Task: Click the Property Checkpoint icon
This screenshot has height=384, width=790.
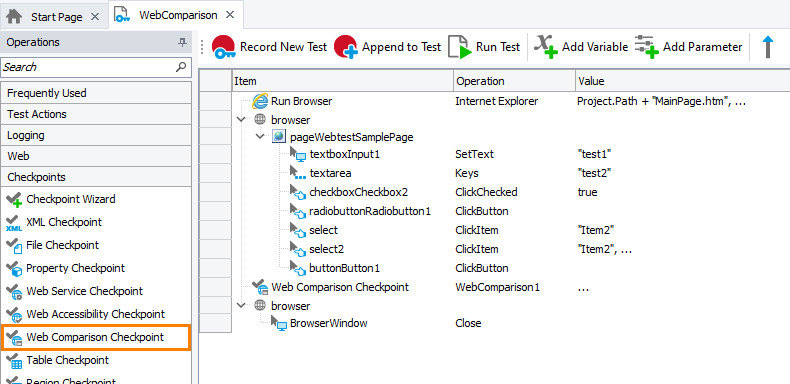Action: [x=14, y=269]
